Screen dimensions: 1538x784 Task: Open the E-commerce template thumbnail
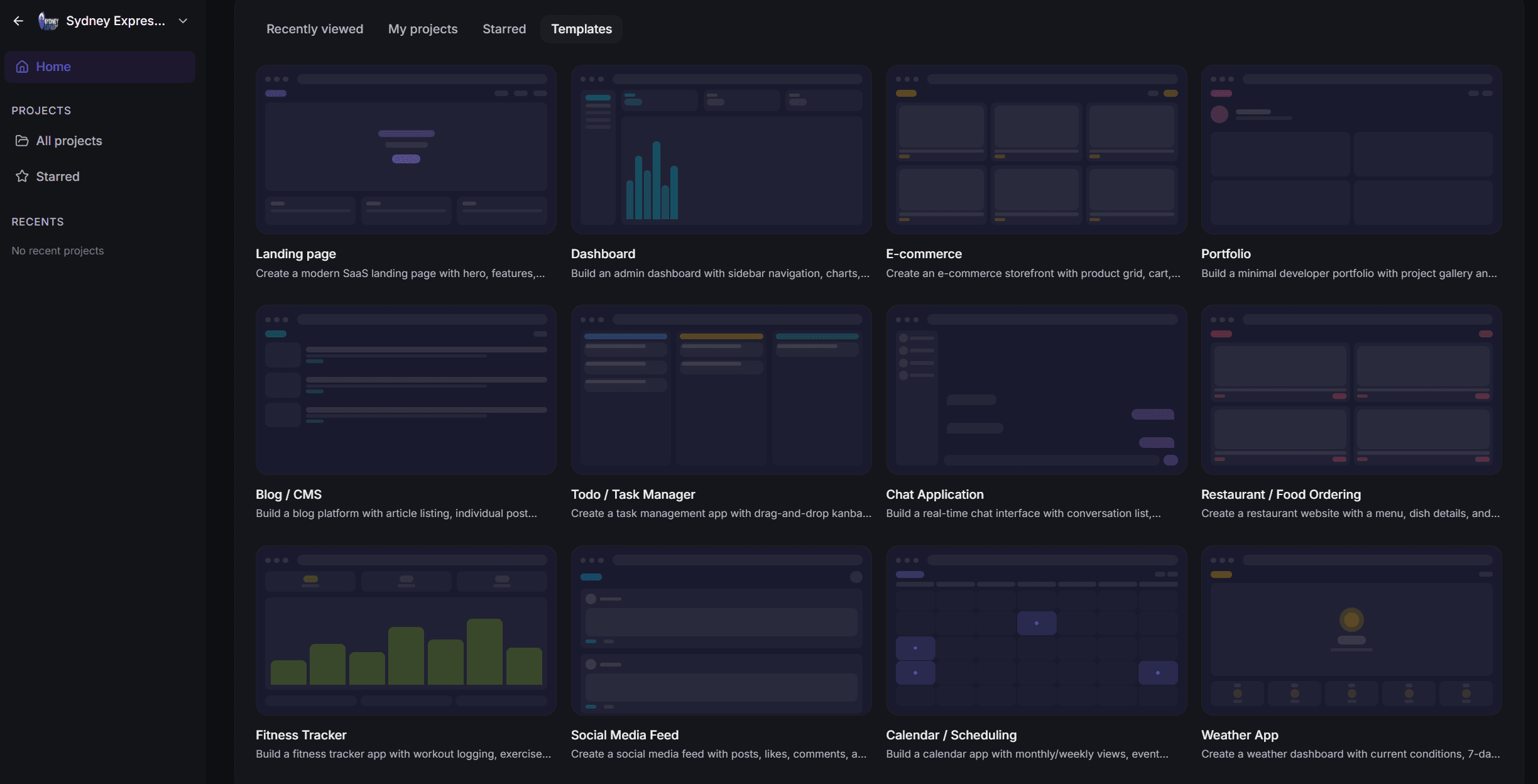pos(1036,150)
